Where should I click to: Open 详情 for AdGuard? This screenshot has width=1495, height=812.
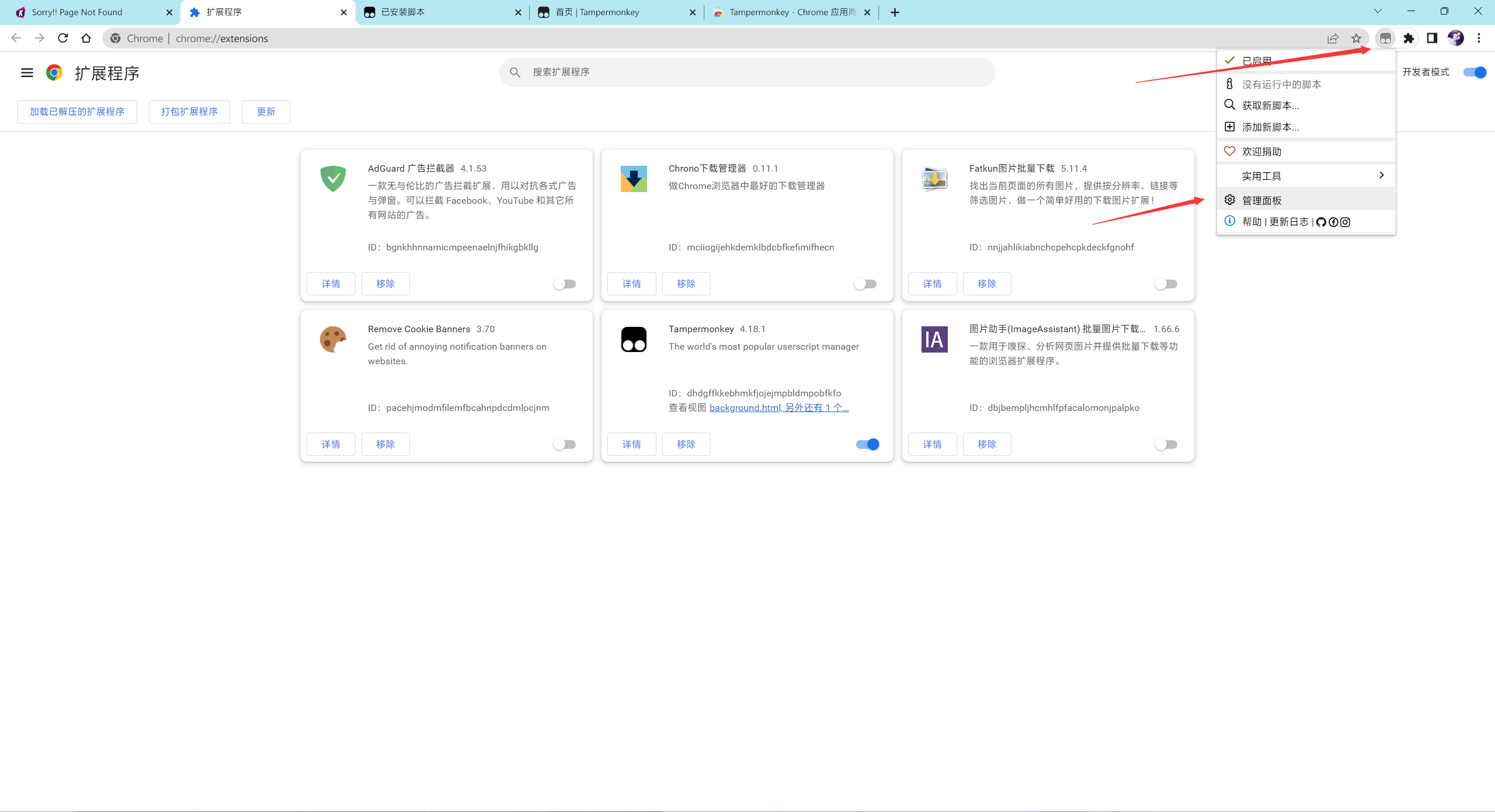click(x=331, y=284)
